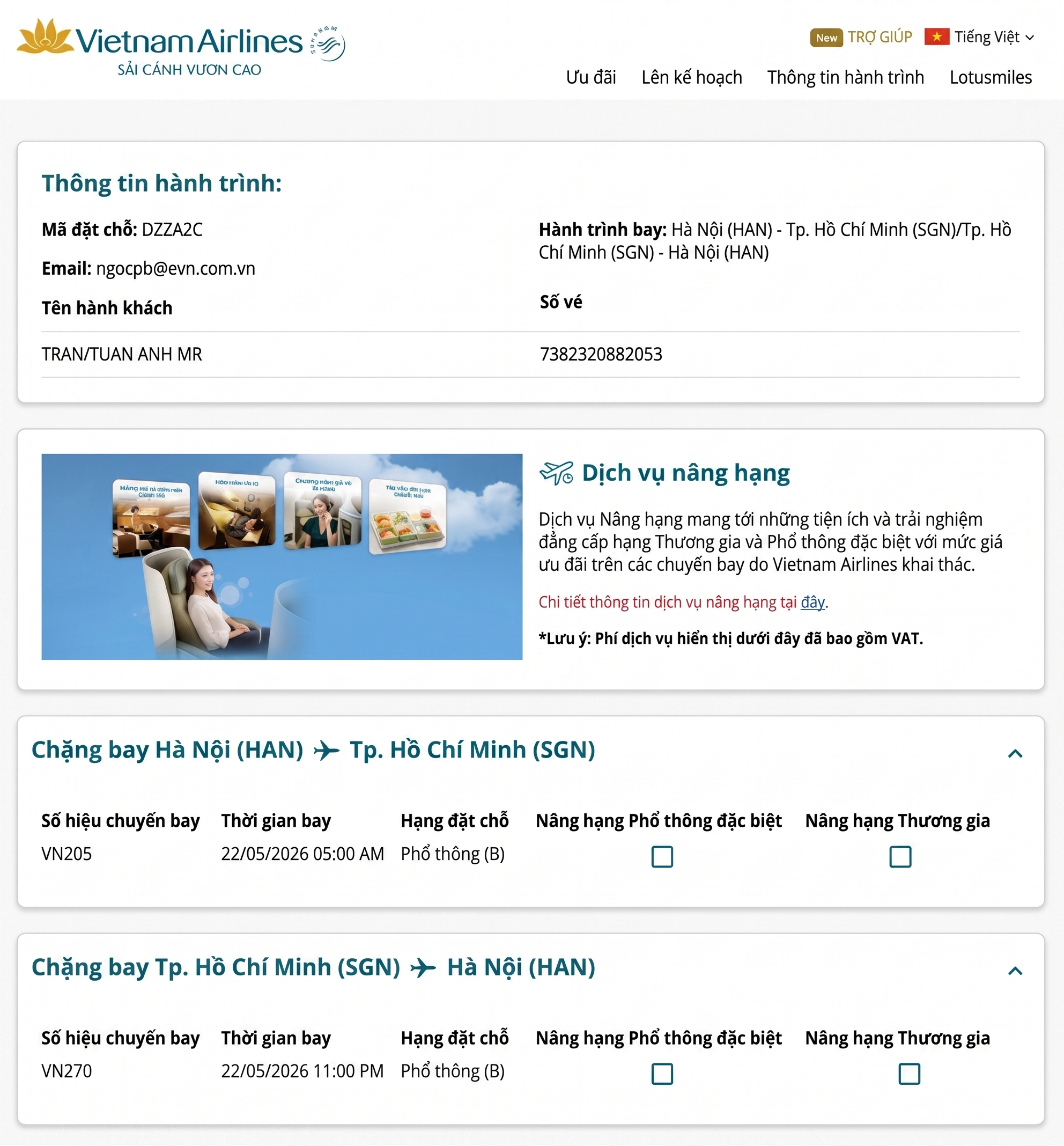The image size is (1064, 1146).
Task: Click the New badge beside Trợ giúp
Action: tap(826, 38)
